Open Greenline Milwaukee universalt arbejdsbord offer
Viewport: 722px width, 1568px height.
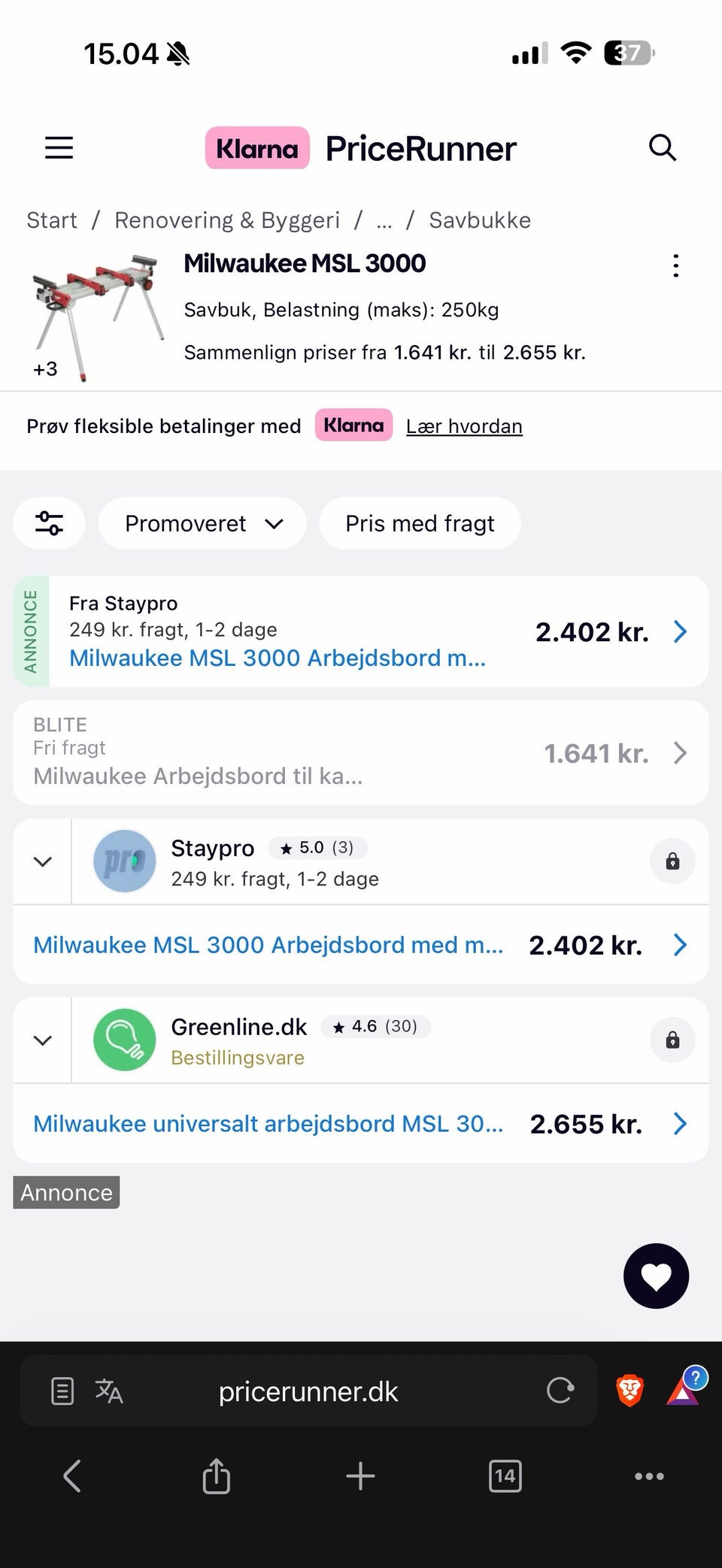click(361, 1124)
